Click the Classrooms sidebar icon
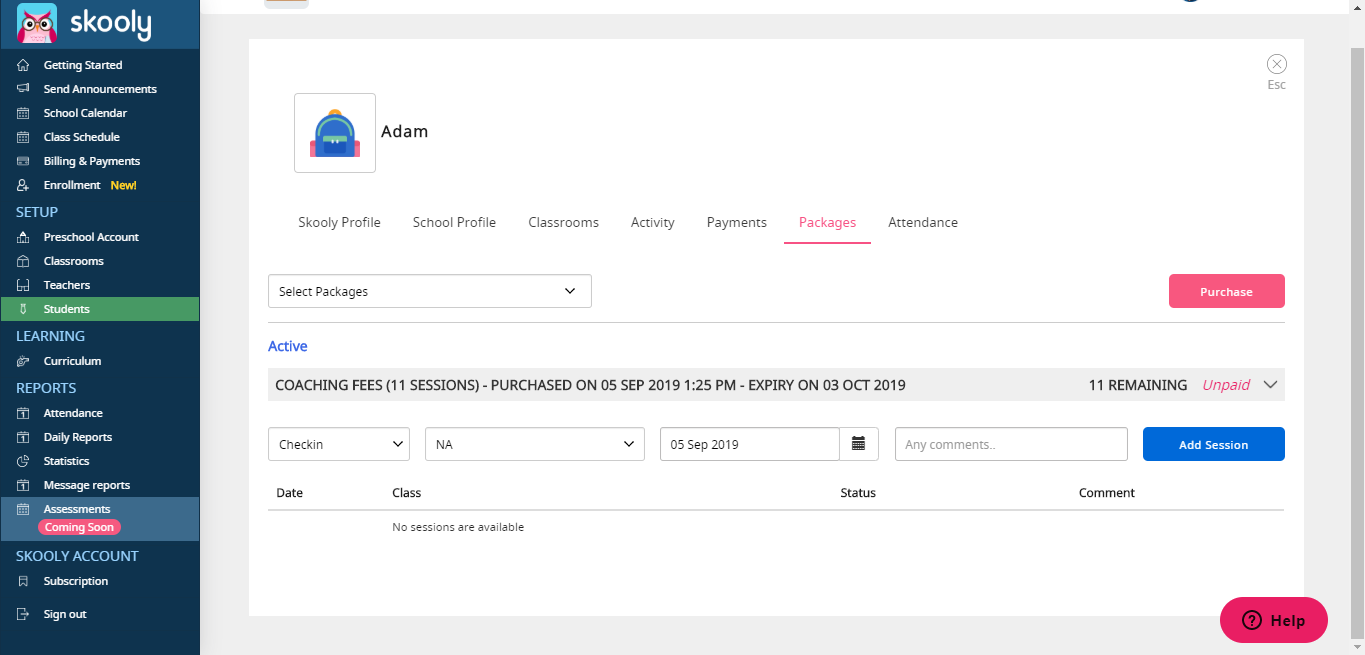The width and height of the screenshot is (1365, 655). (x=23, y=261)
